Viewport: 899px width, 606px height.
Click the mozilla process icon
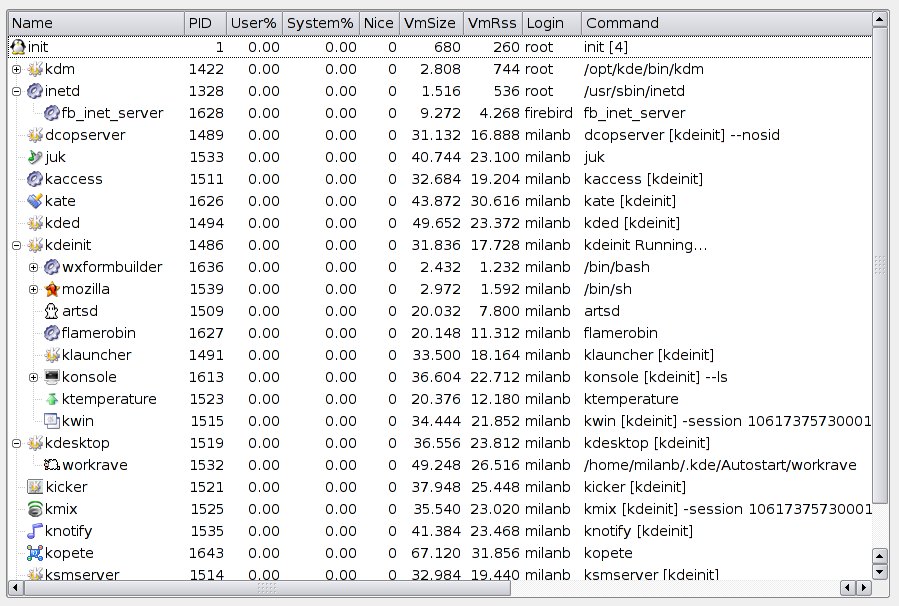click(x=52, y=289)
